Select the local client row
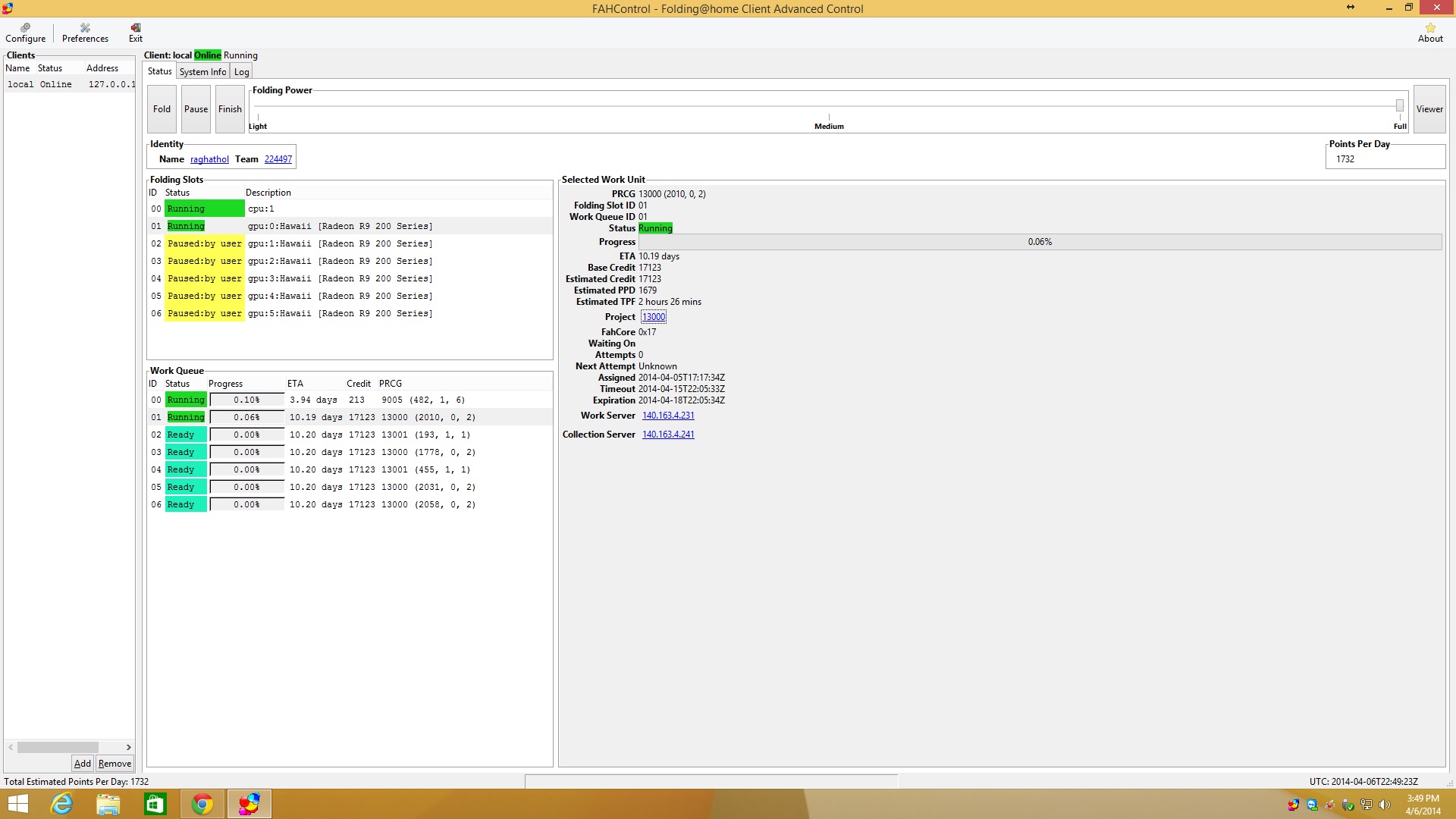The width and height of the screenshot is (1456, 819). 69,84
